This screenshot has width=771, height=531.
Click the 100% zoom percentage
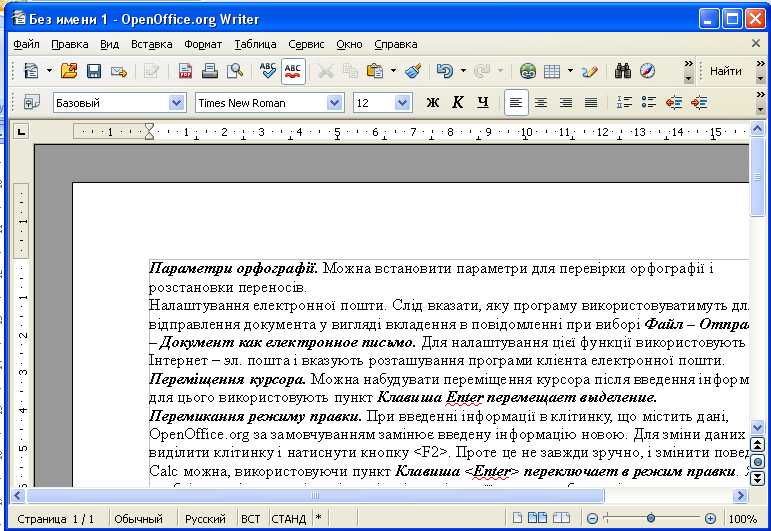point(742,519)
